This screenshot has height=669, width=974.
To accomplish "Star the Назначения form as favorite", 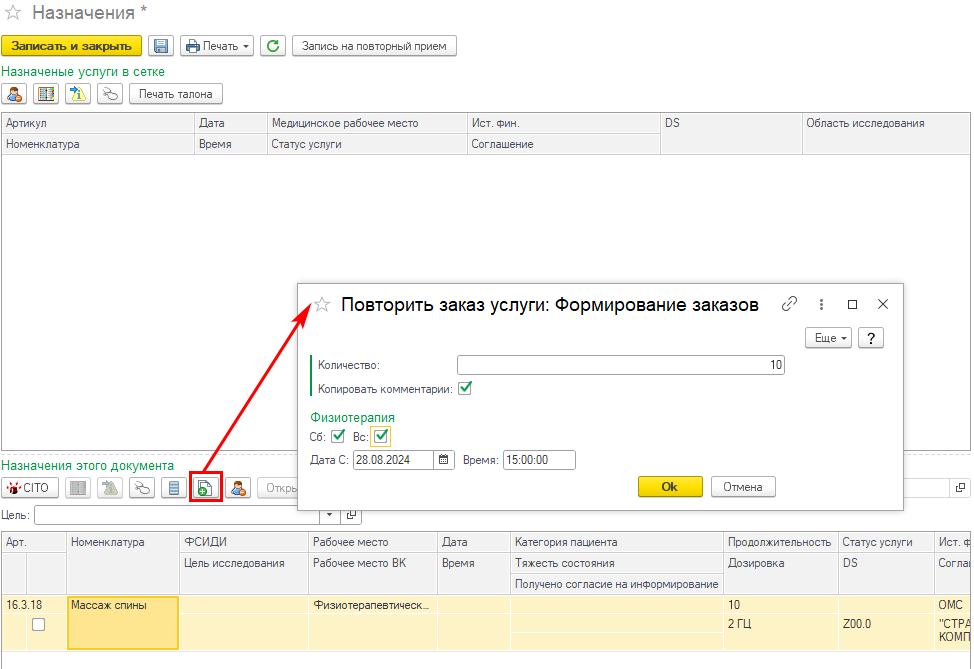I will [14, 13].
